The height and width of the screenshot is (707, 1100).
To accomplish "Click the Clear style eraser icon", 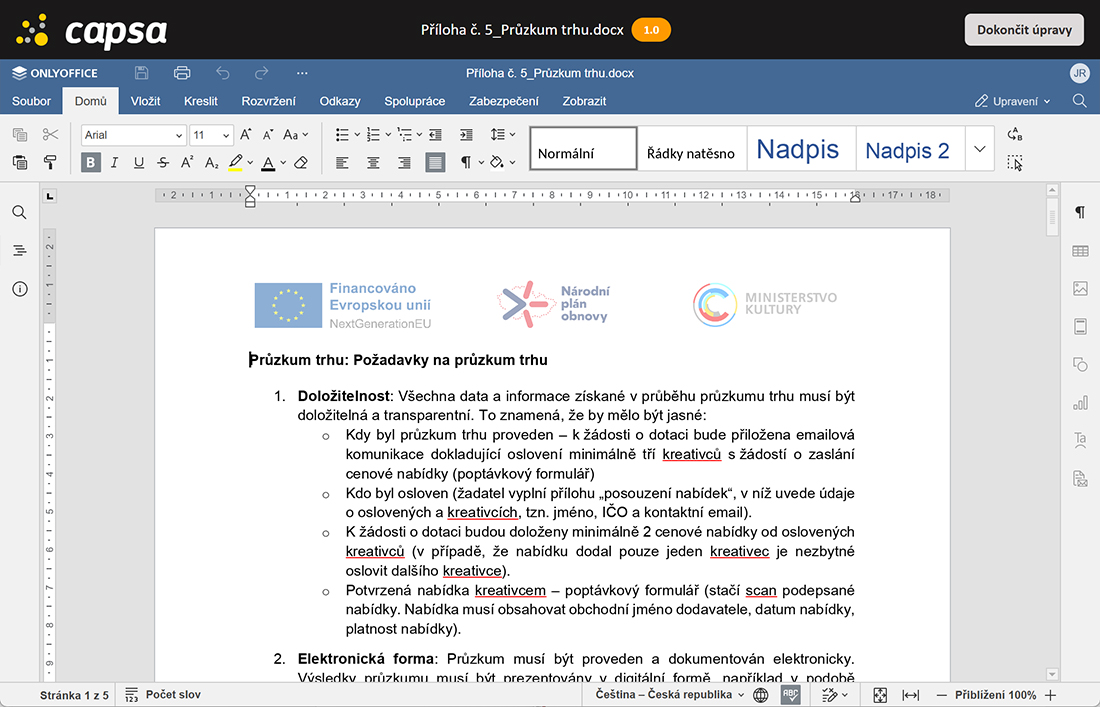I will coord(301,162).
